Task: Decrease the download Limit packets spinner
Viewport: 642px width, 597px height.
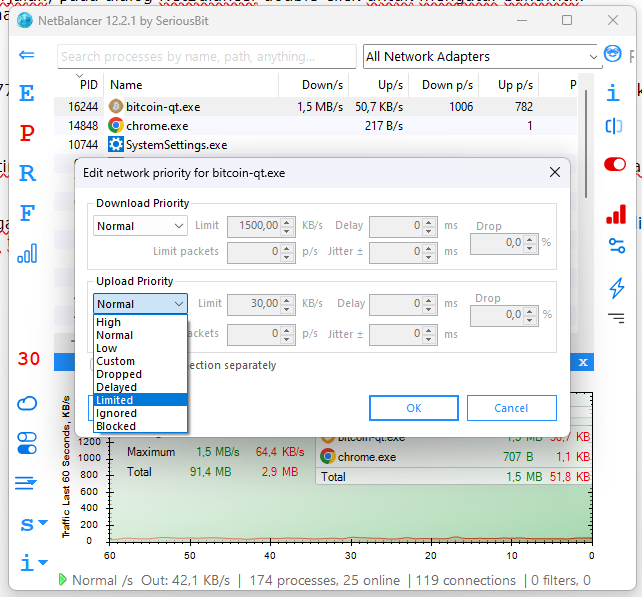Action: tap(287, 257)
